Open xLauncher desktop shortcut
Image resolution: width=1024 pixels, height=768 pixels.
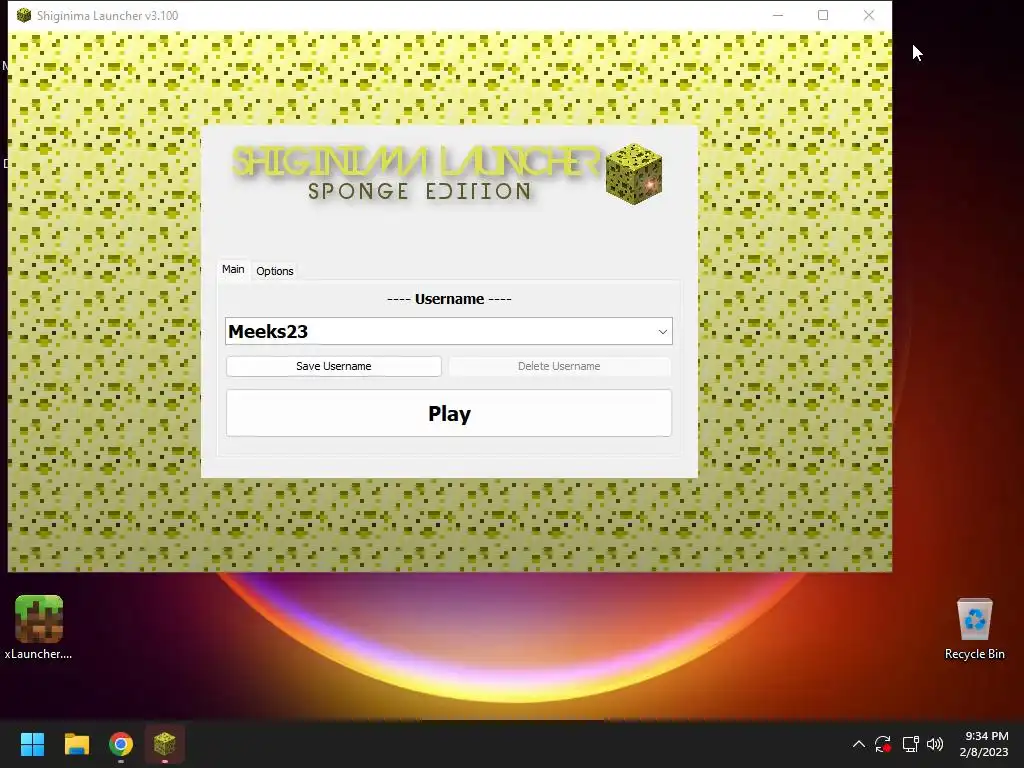click(x=39, y=627)
